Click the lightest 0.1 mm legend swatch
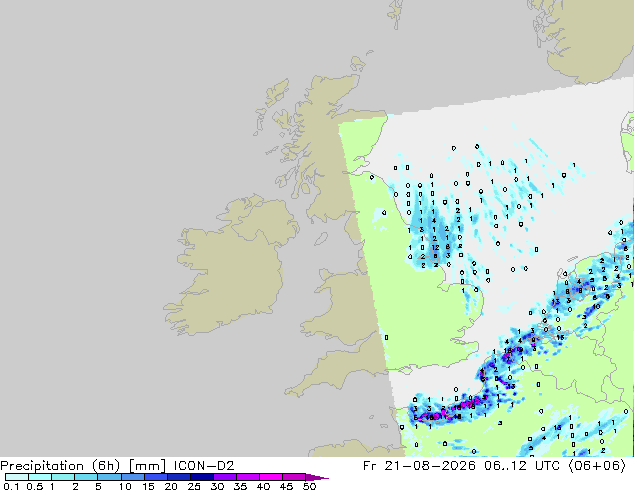The image size is (634, 490). [16, 477]
